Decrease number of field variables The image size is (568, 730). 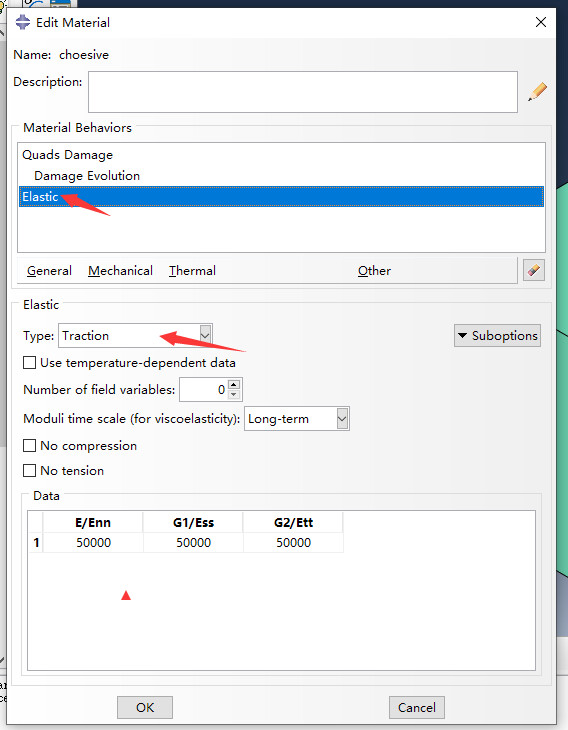(234, 395)
